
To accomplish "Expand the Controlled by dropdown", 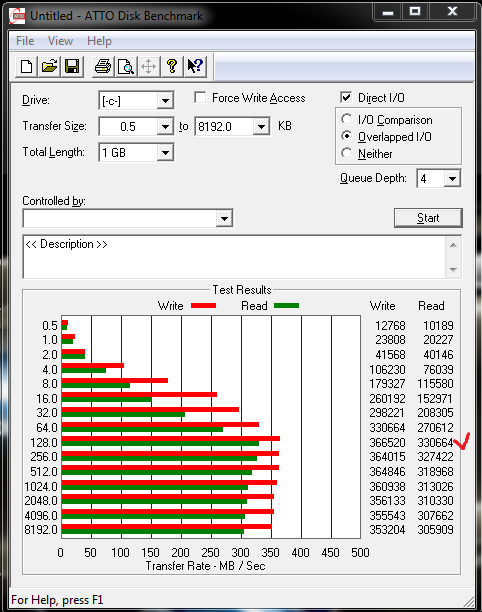I will 224,218.
